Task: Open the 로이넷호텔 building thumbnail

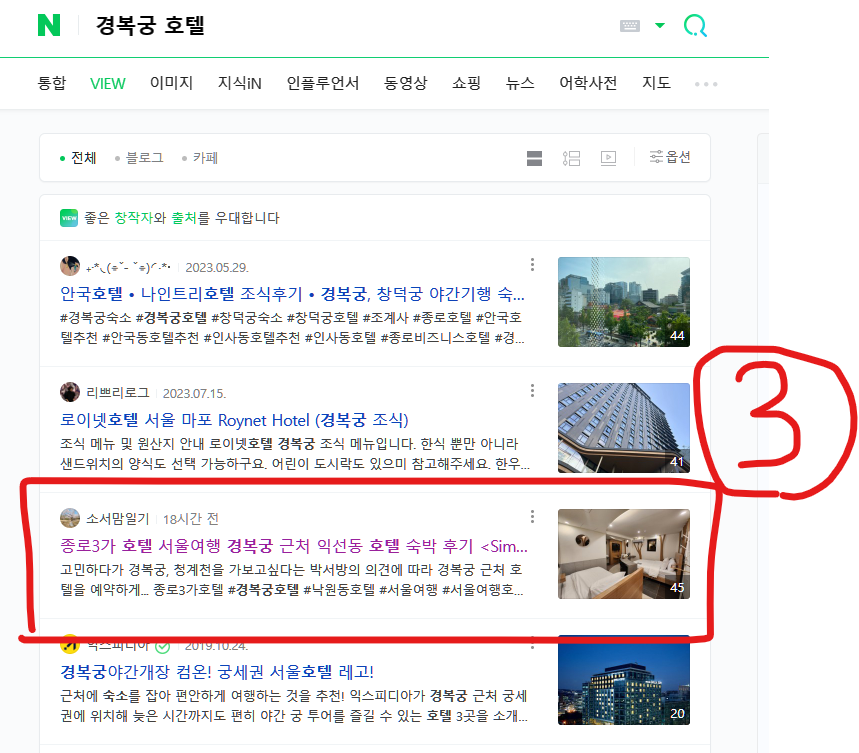Action: click(623, 428)
